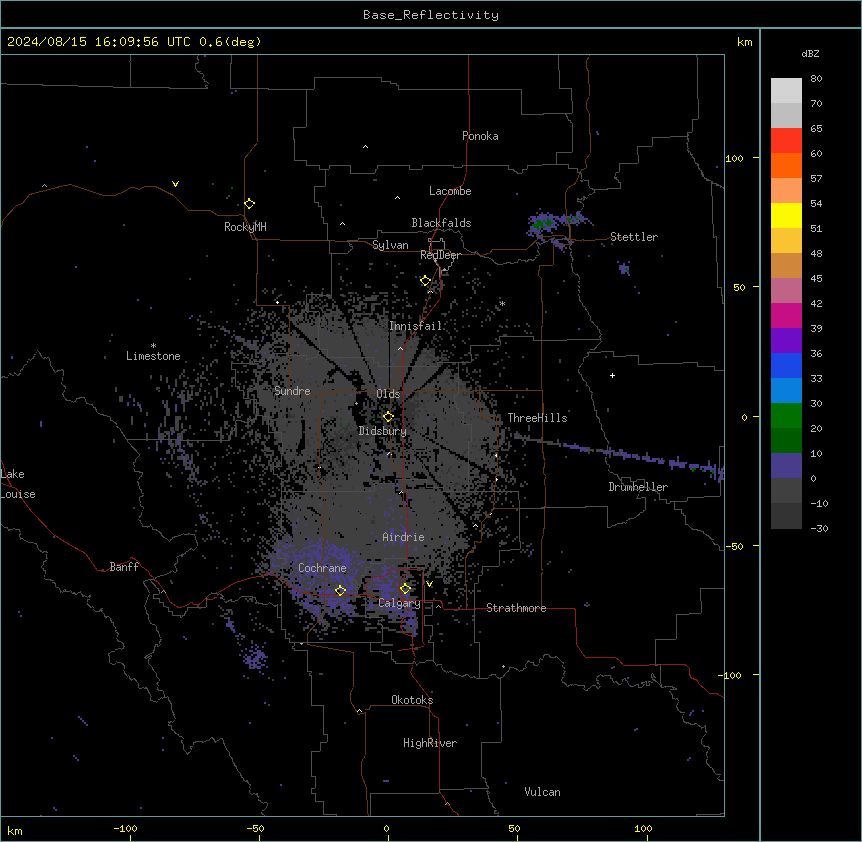Click the km unit label at bottom left
The image size is (862, 842).
[15, 831]
